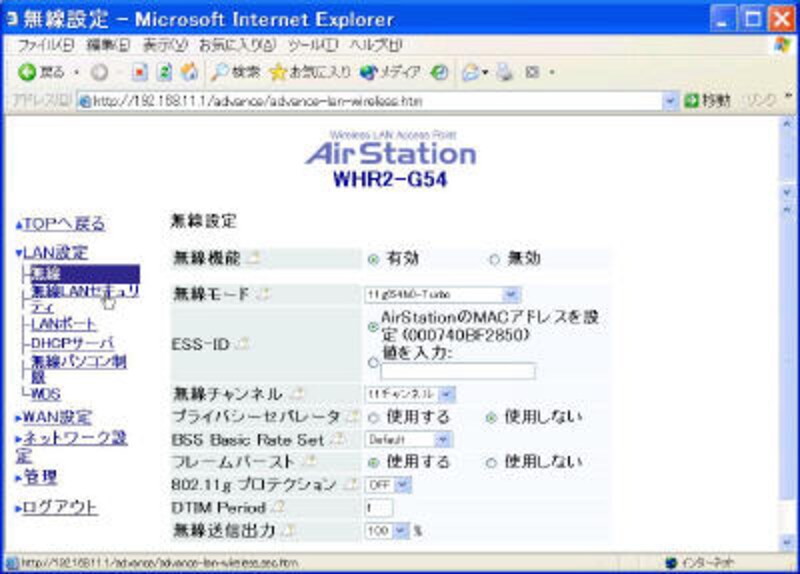
Task: Open Favorites (お気に入り) toolbar button
Action: coord(310,72)
